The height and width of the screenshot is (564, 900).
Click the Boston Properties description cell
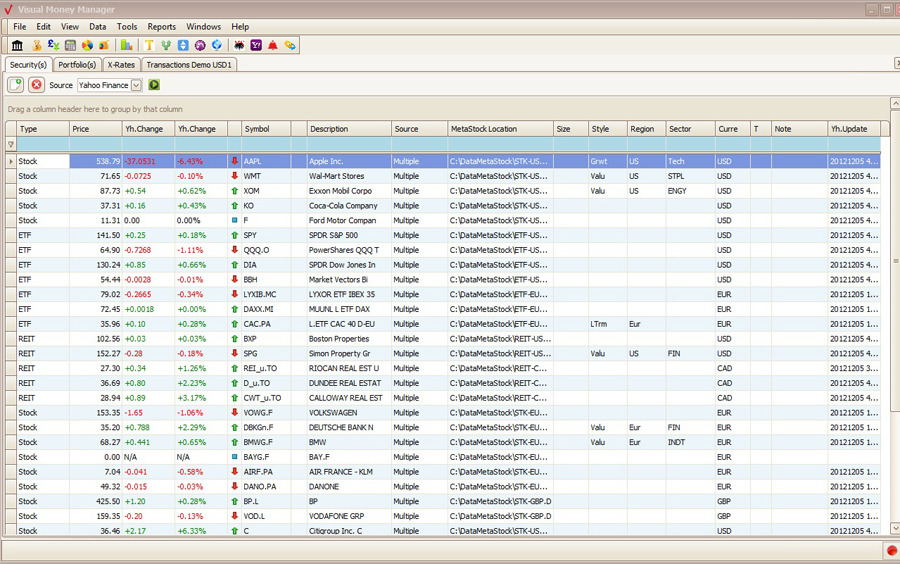coord(349,339)
